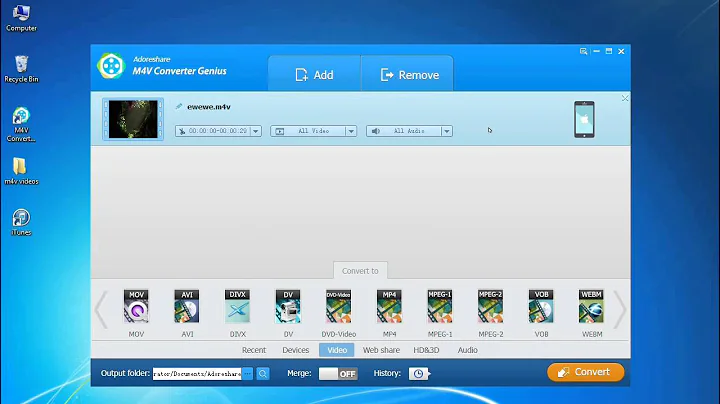
Task: Open the Web share tab
Action: (x=381, y=350)
